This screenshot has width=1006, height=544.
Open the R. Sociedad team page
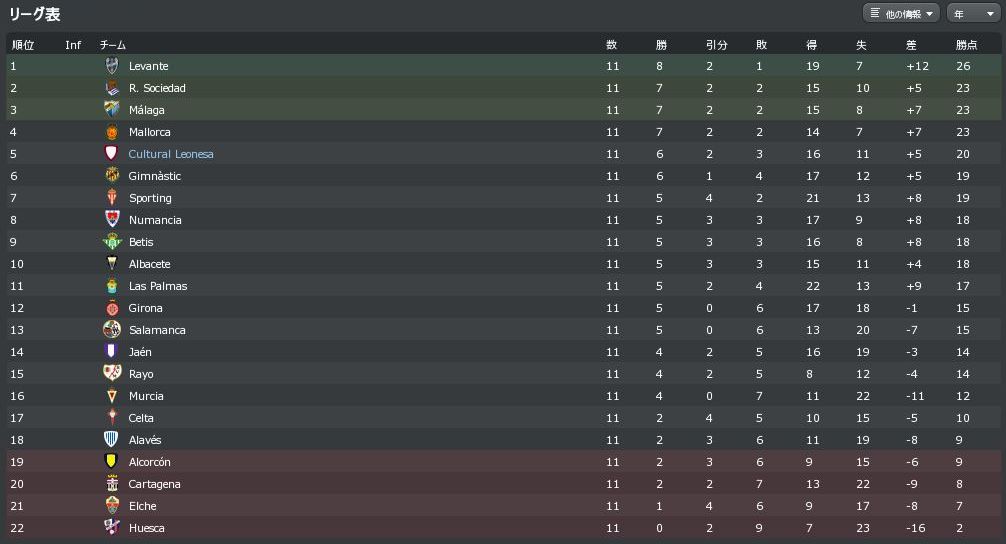click(157, 88)
